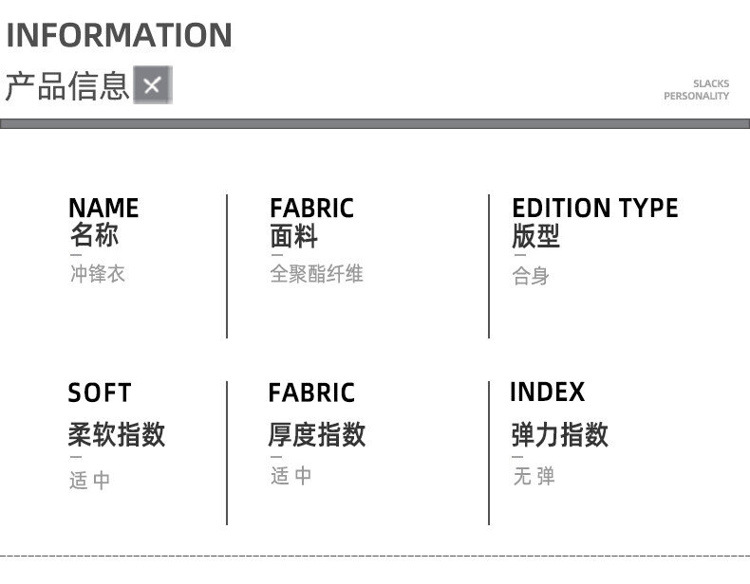Click the SLACKS PERSONALITY text
The image size is (750, 584).
tap(696, 90)
